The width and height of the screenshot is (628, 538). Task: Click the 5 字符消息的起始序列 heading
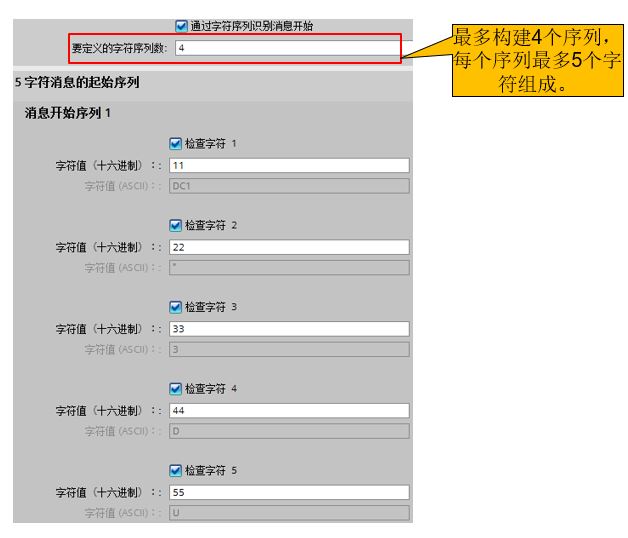(x=76, y=83)
